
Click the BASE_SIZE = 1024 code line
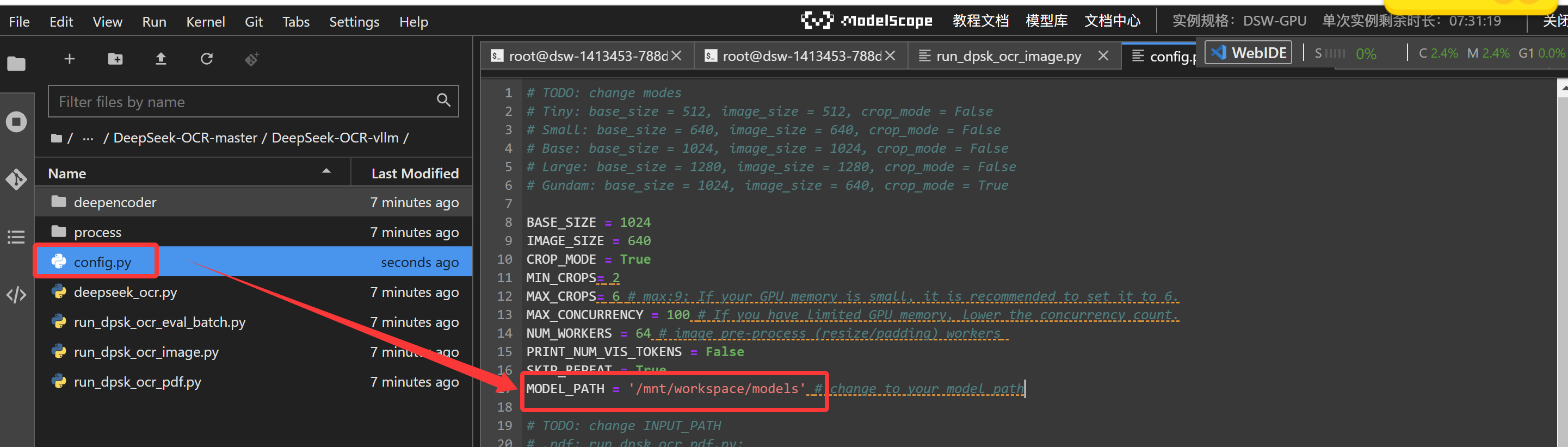[x=588, y=222]
